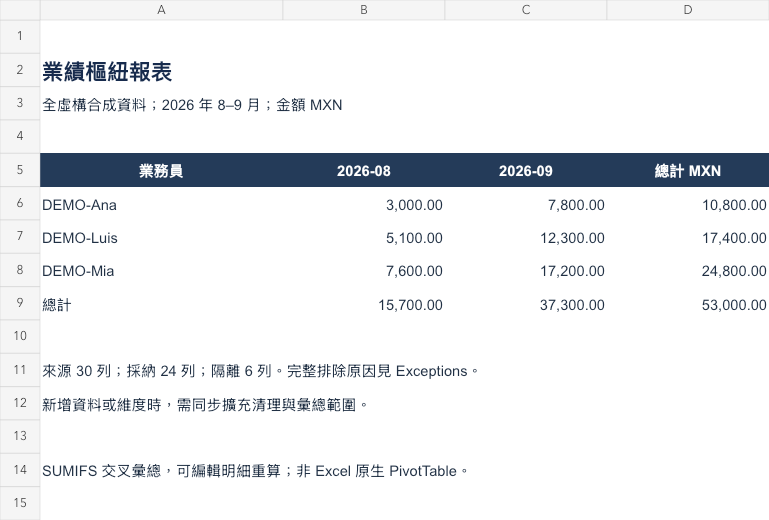Screen dimensions: 769x520
Task: Select row 5 header
Action: (x=20, y=170)
